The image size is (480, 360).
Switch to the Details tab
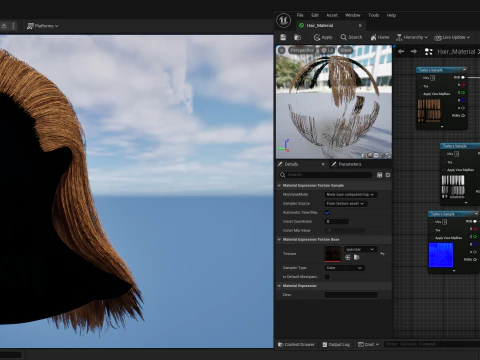pos(291,164)
